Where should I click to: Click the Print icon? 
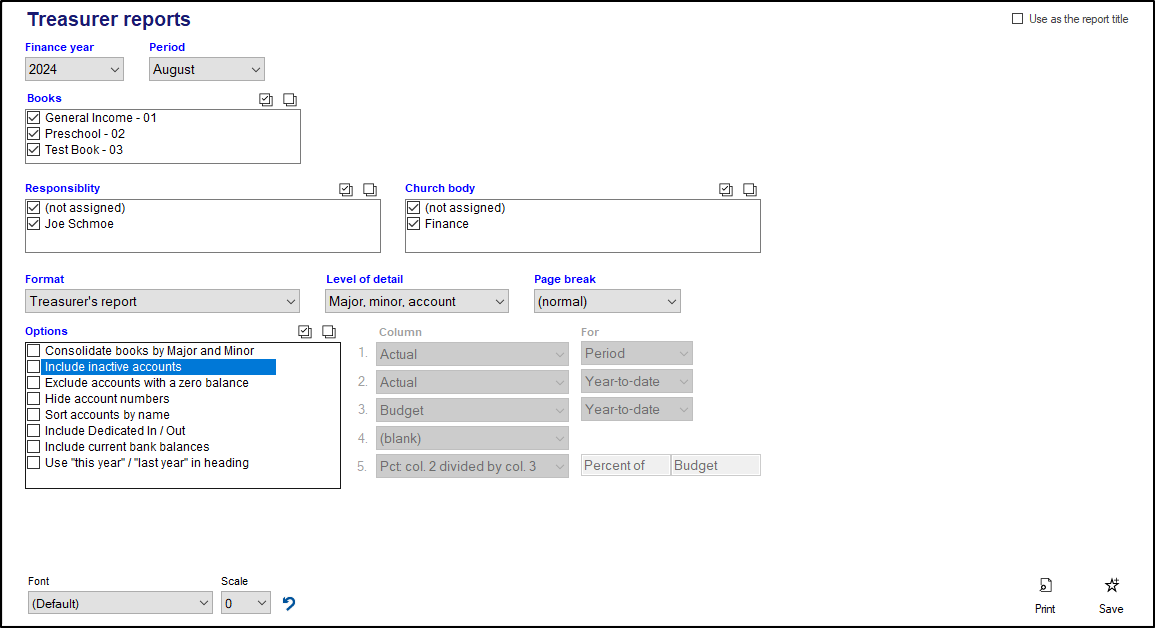click(x=1045, y=586)
